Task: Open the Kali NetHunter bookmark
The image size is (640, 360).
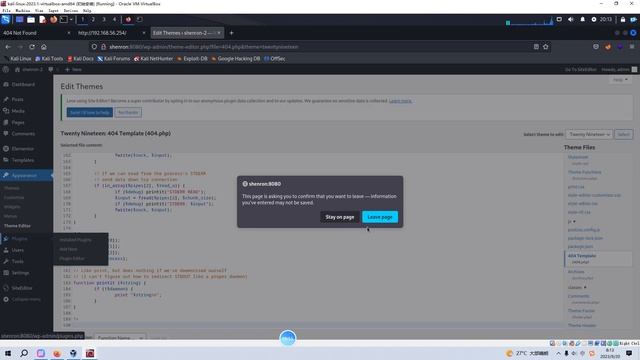Action: 153,59
